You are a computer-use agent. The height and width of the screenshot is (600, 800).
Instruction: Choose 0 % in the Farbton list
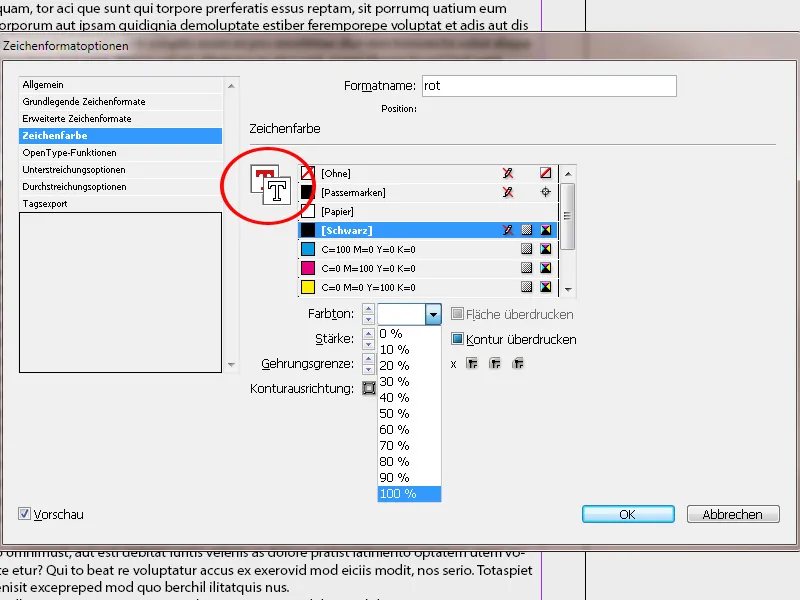(409, 334)
